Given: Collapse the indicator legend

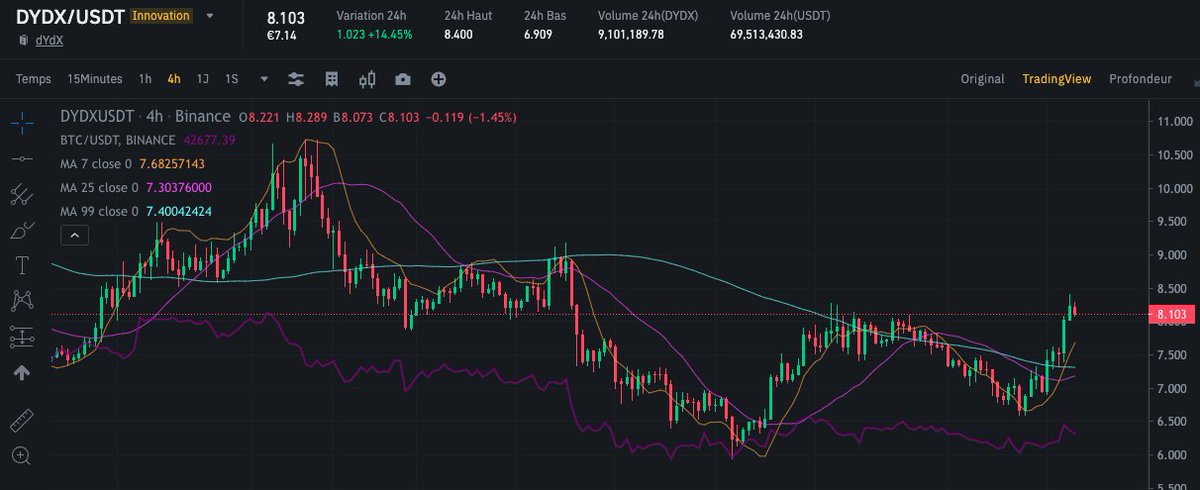Looking at the screenshot, I should pos(75,236).
